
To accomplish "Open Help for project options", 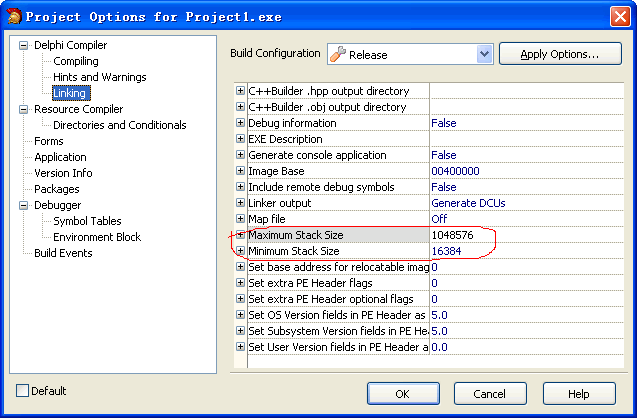I will tap(579, 394).
